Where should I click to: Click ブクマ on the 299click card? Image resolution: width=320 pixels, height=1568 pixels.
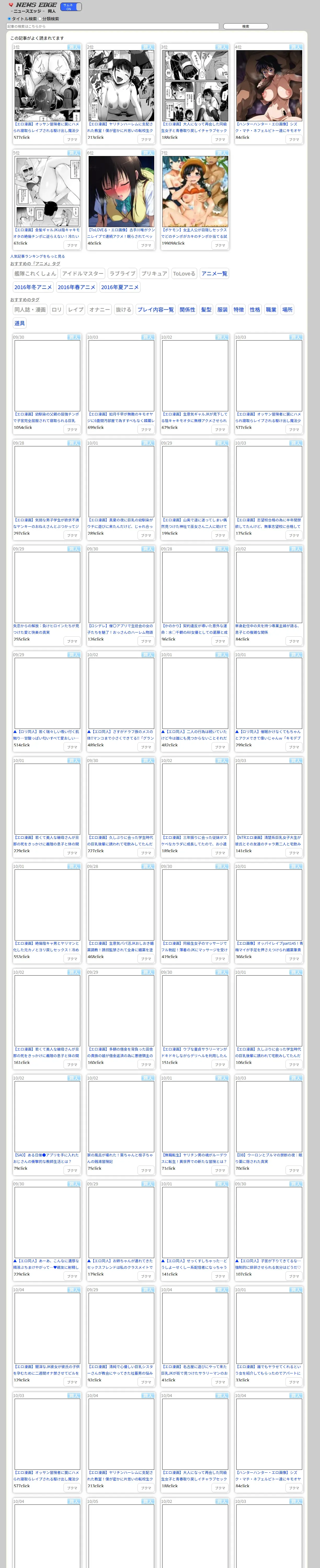(294, 747)
